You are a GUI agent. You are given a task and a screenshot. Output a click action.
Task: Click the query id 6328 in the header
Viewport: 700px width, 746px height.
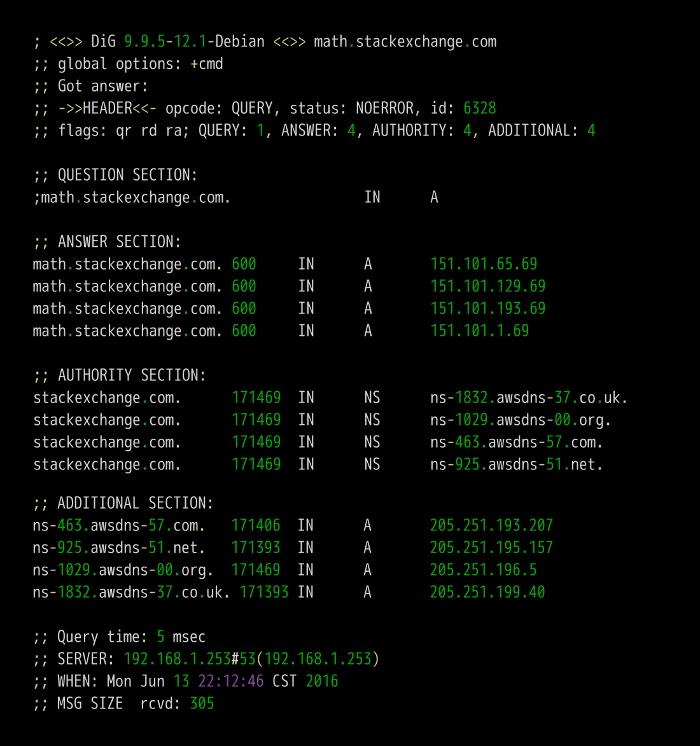(x=480, y=108)
